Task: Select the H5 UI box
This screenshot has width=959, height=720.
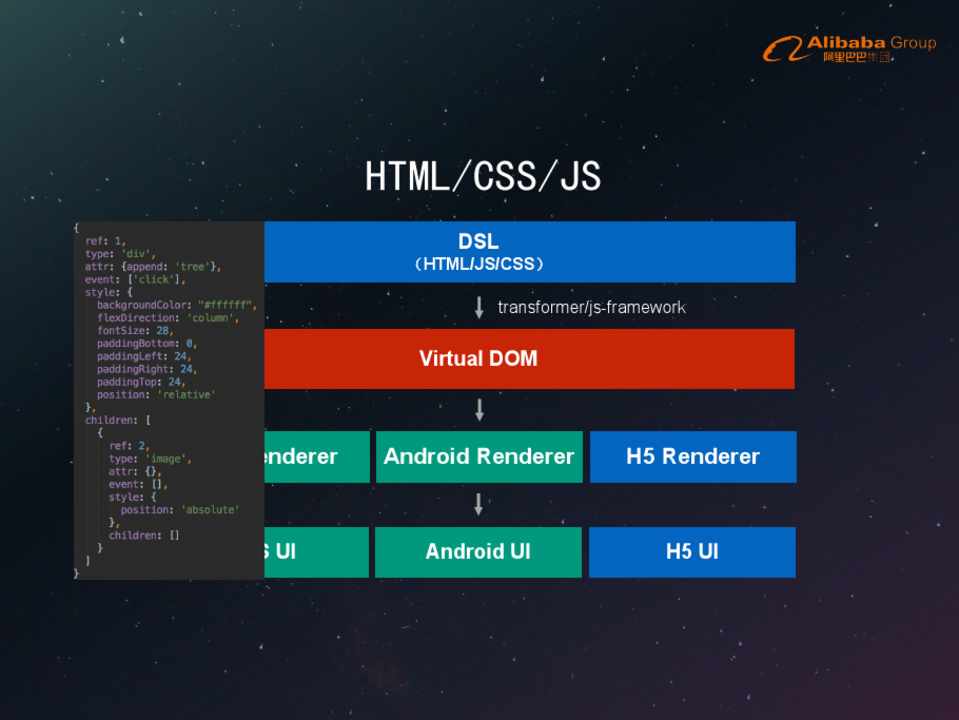Action: (x=691, y=552)
